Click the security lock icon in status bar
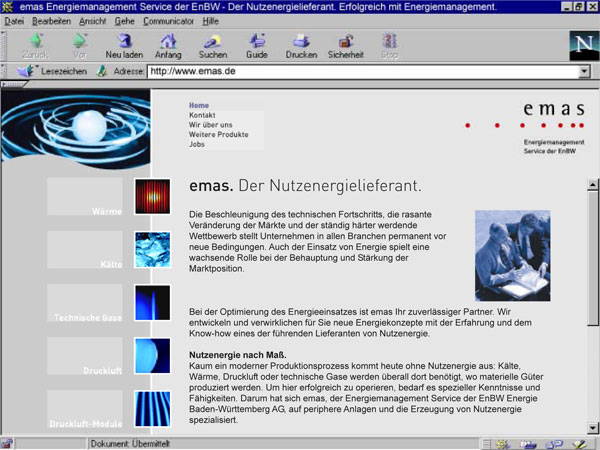The width and height of the screenshot is (600, 450). point(7,444)
